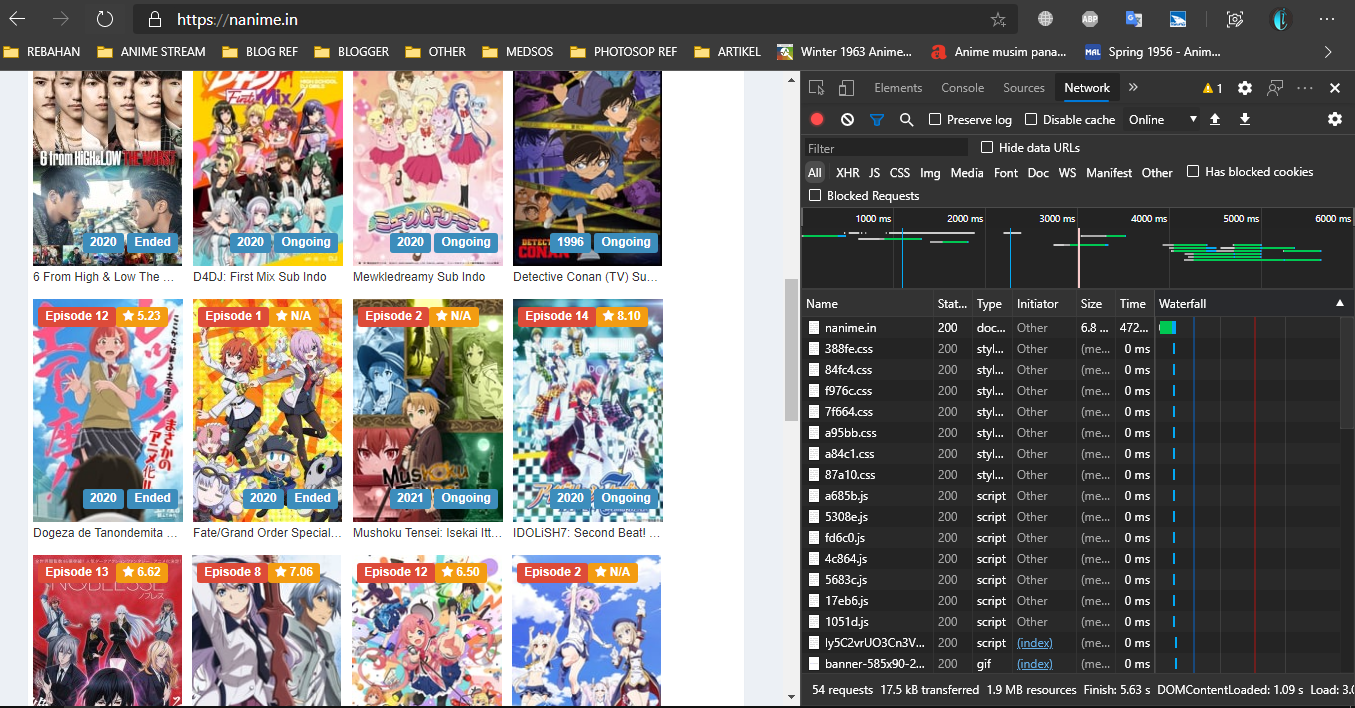Screen dimensions: 1355x708
Task: Filter requests by WS
Action: coord(1067,173)
